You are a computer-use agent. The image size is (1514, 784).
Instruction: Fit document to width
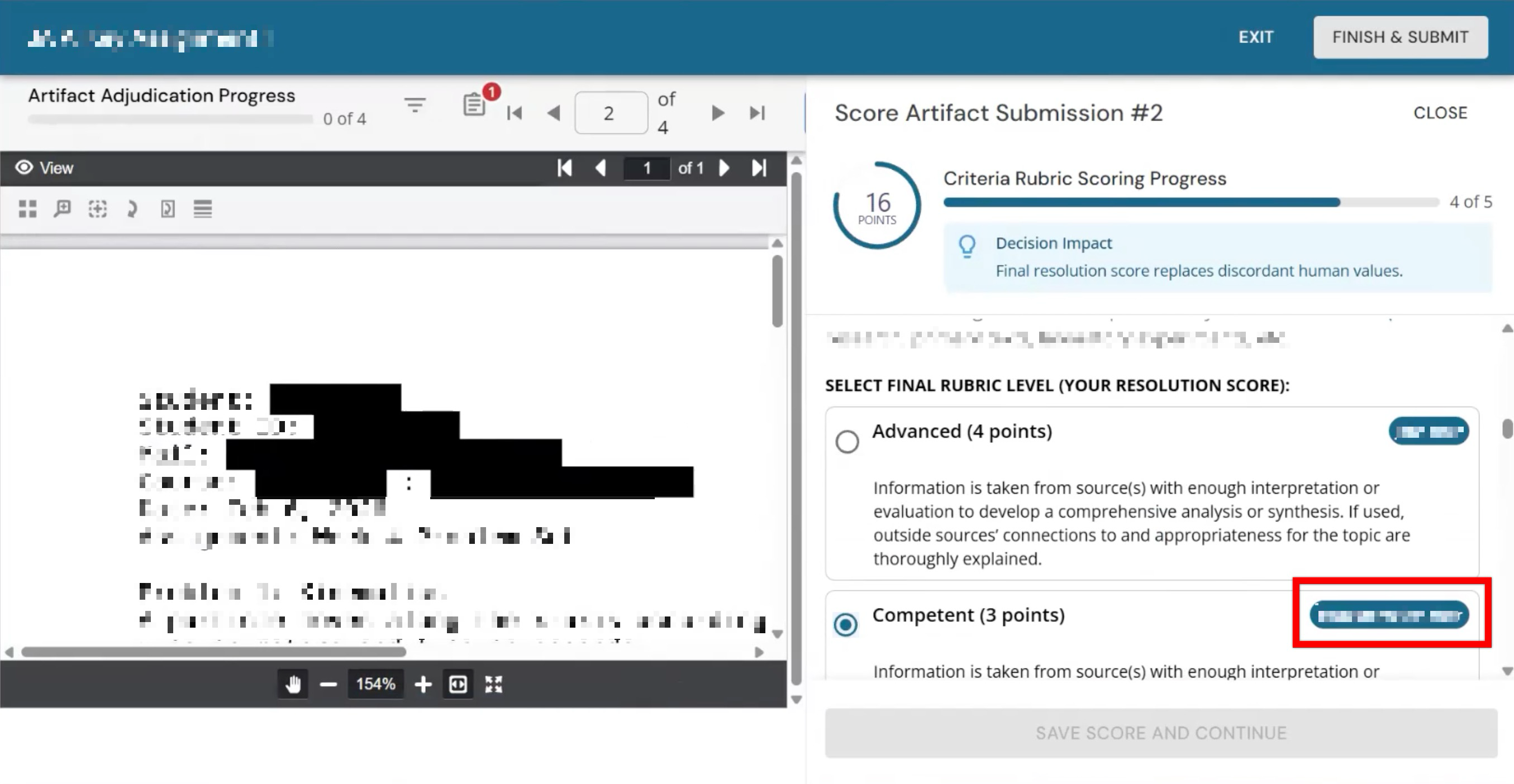coord(458,683)
